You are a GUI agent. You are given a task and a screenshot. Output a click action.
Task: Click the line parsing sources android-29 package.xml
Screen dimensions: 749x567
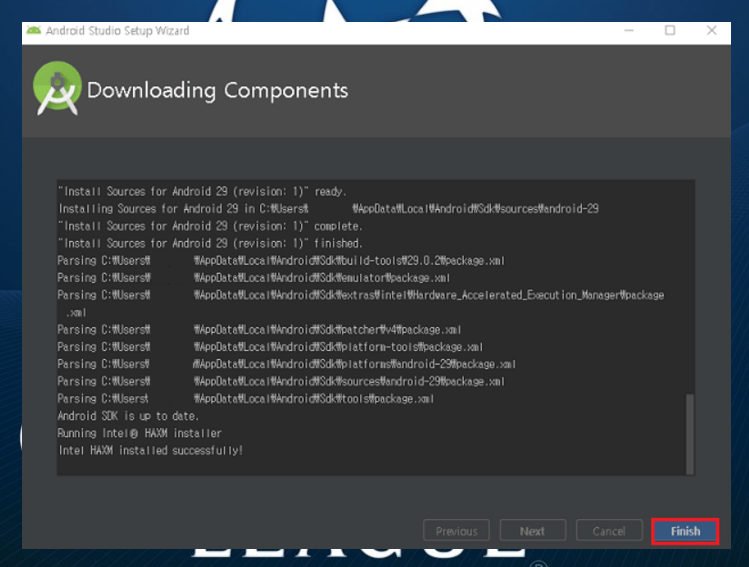(x=281, y=382)
